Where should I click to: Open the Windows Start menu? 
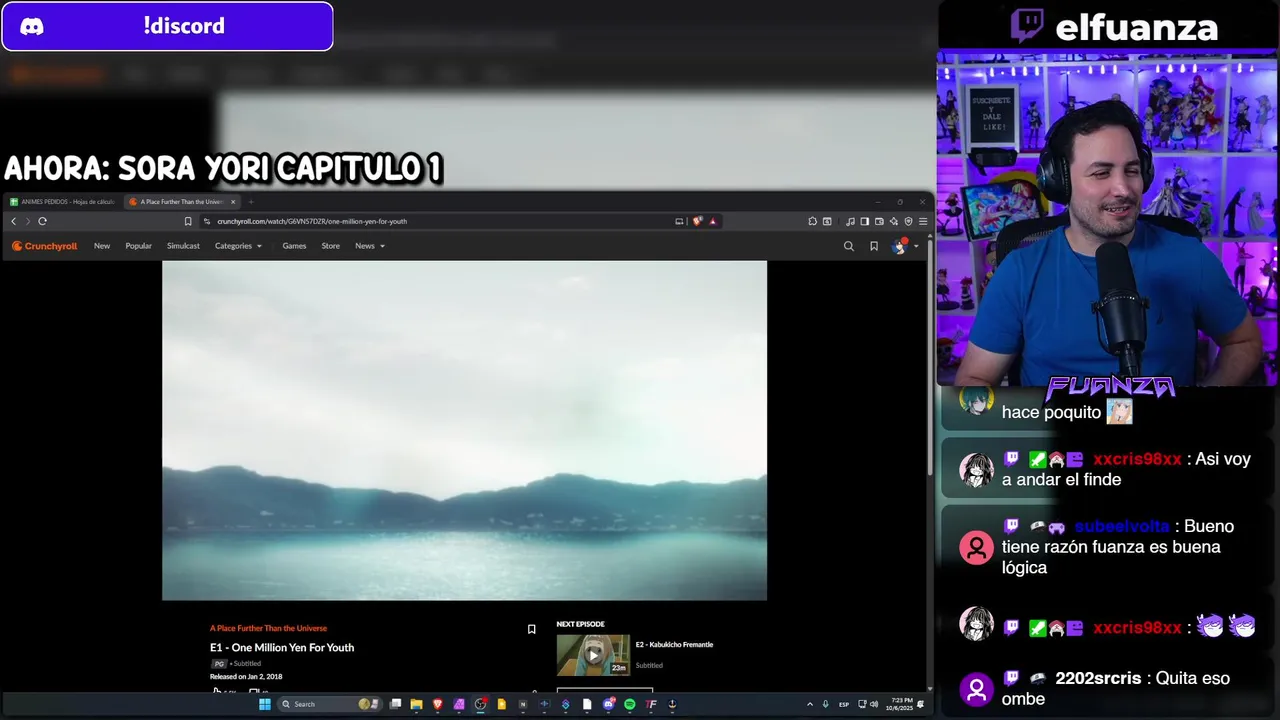coord(265,704)
